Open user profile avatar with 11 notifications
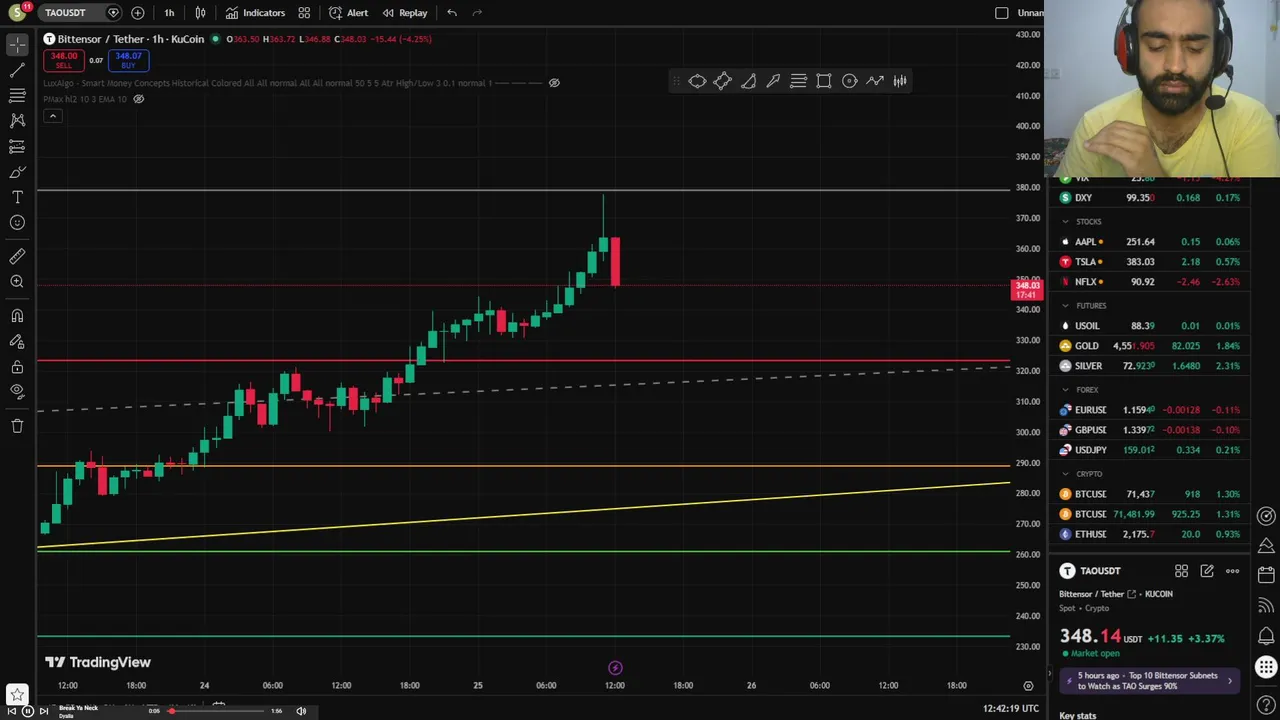This screenshot has width=1280, height=720. click(x=18, y=13)
